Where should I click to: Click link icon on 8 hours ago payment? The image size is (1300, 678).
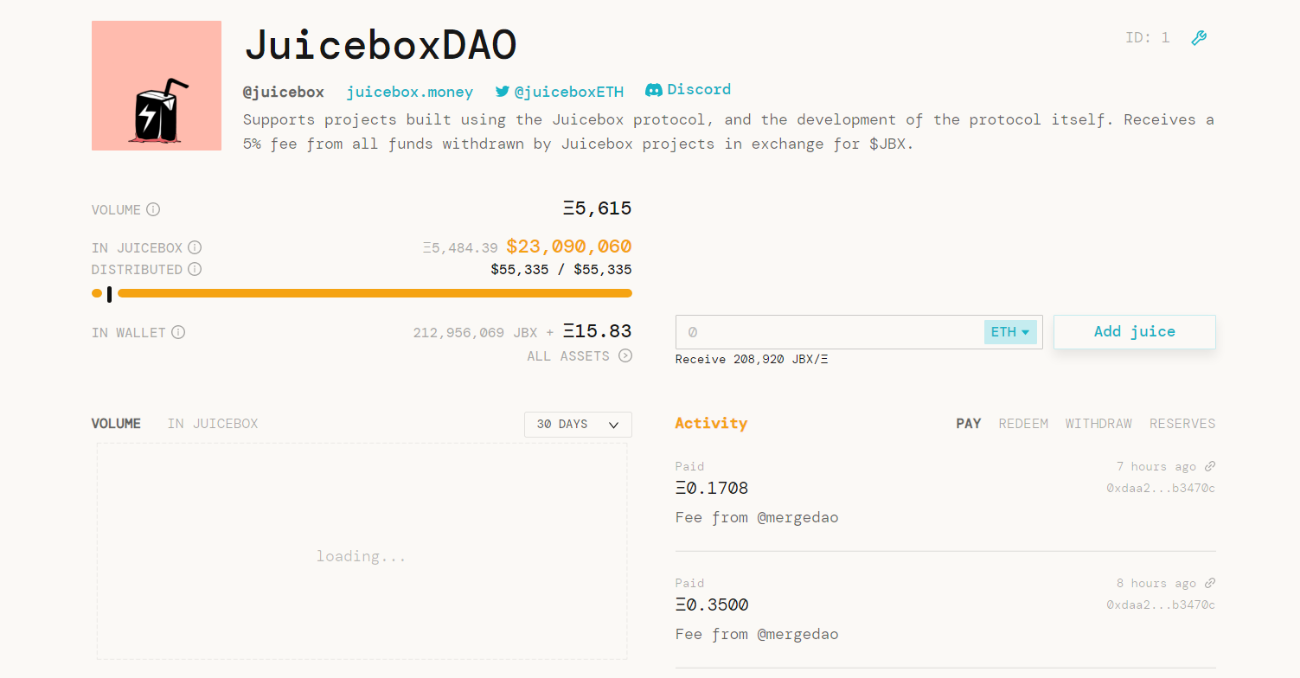click(x=1210, y=584)
